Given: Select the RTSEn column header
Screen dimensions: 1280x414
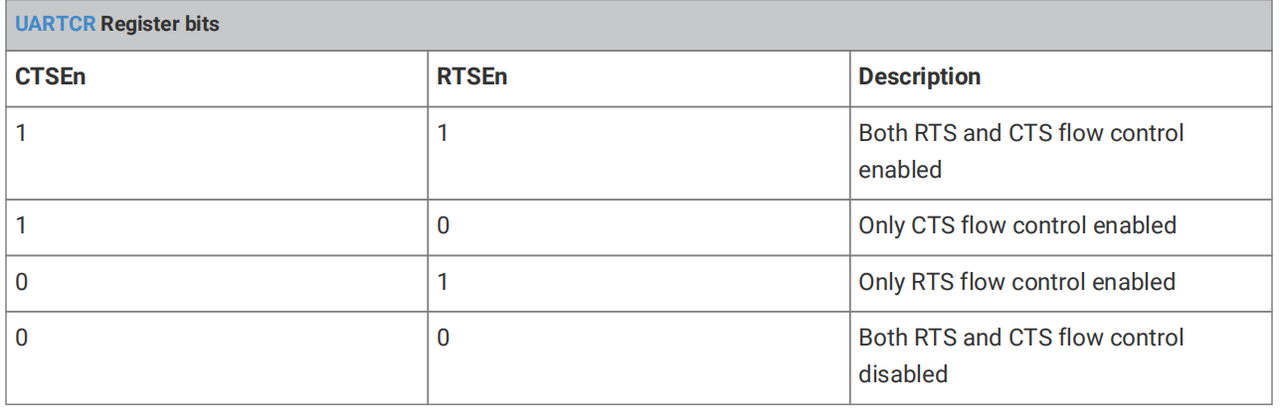Looking at the screenshot, I should click(472, 76).
